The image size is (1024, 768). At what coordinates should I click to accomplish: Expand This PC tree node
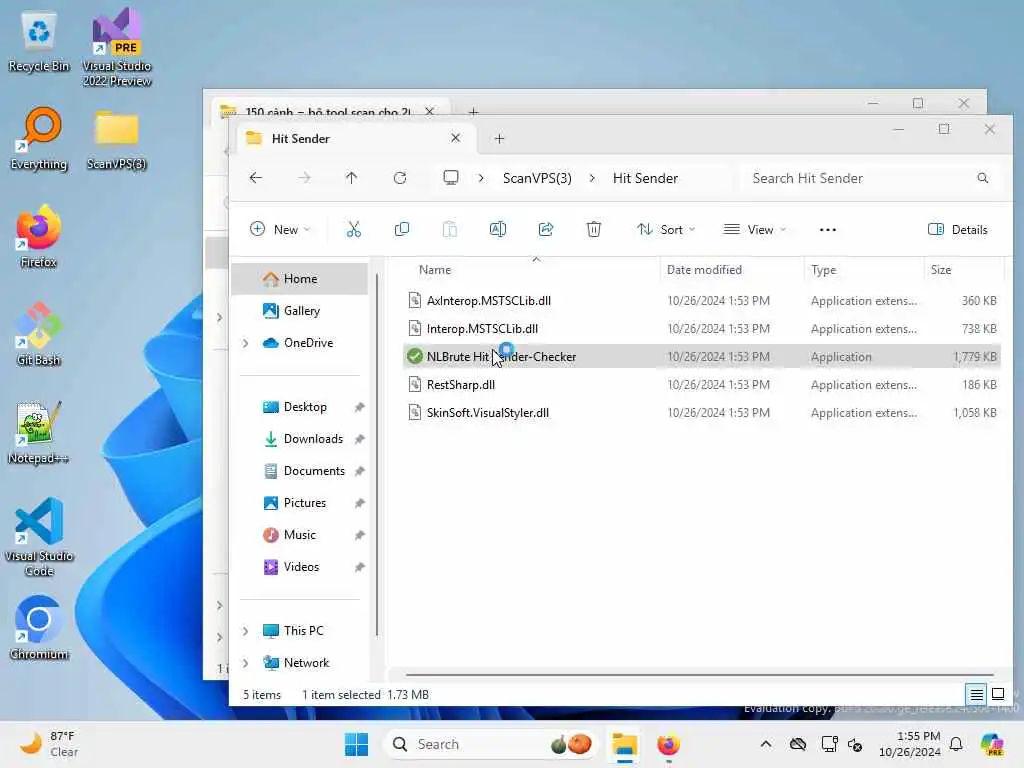point(246,631)
